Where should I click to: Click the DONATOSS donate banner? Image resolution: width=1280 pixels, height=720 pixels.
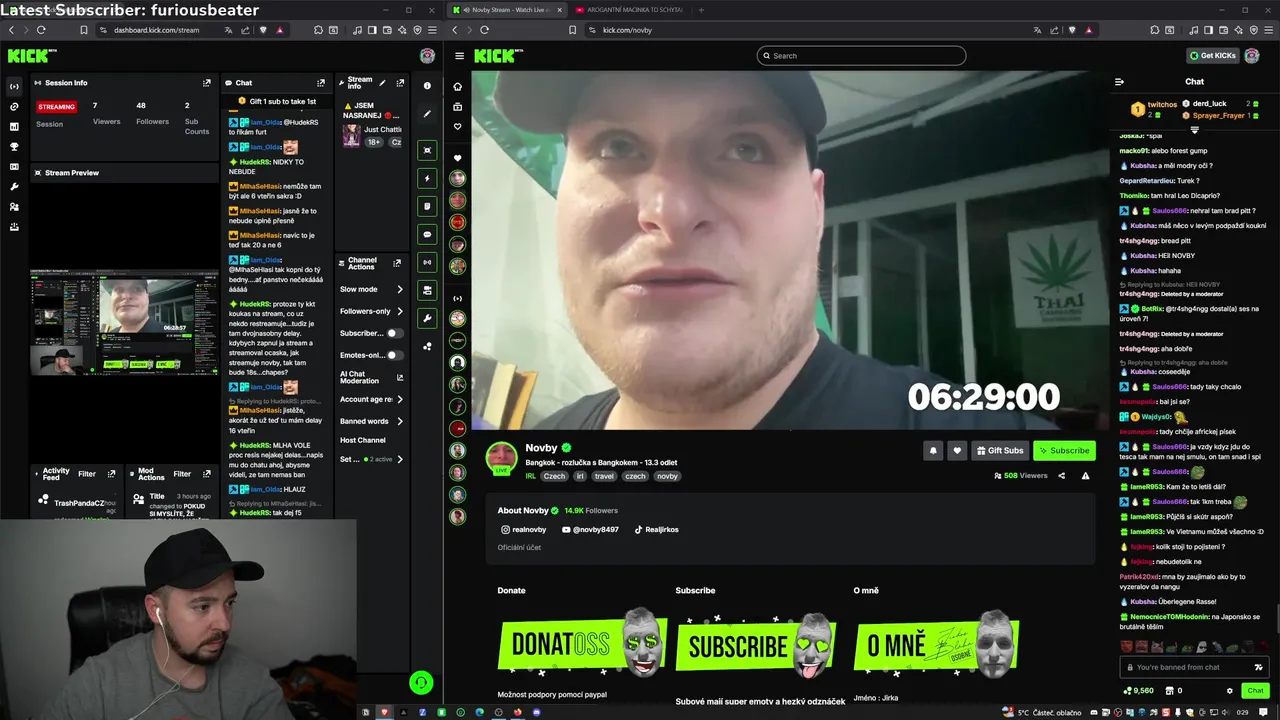pyautogui.click(x=583, y=642)
